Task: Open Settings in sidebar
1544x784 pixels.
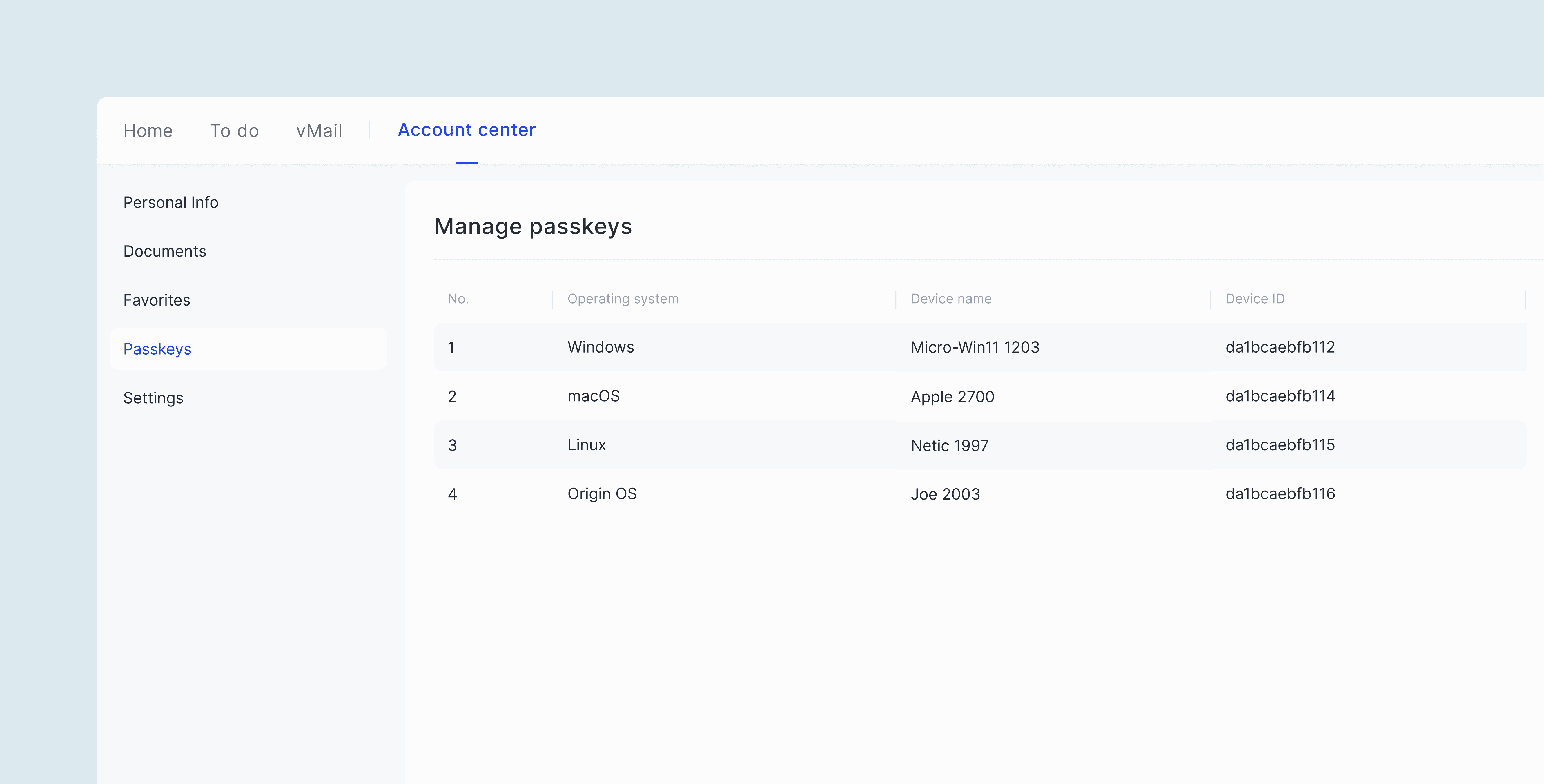Action: pyautogui.click(x=153, y=398)
